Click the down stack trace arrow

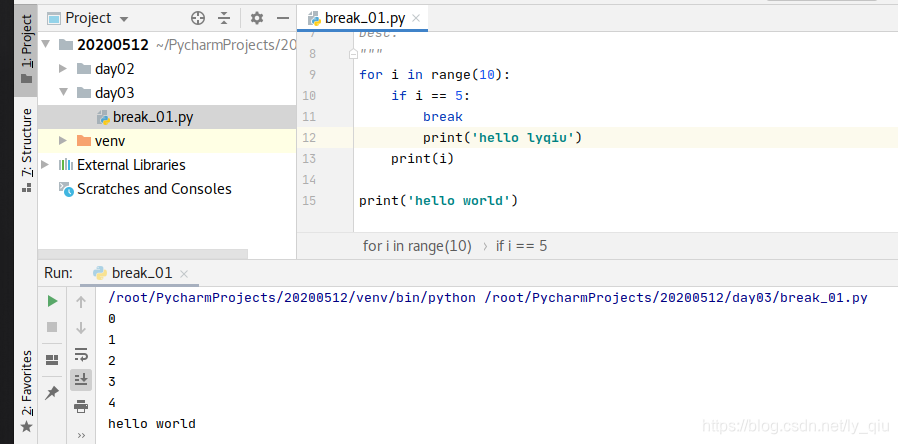tap(81, 328)
